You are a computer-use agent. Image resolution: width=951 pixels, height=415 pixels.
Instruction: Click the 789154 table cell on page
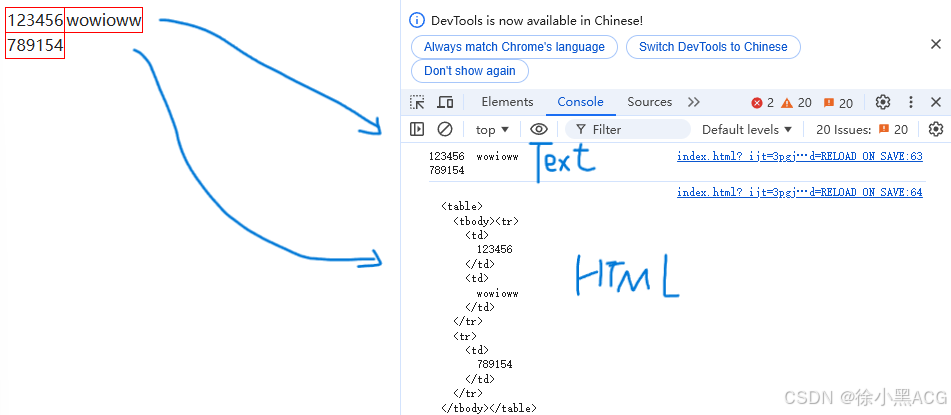tap(35, 46)
